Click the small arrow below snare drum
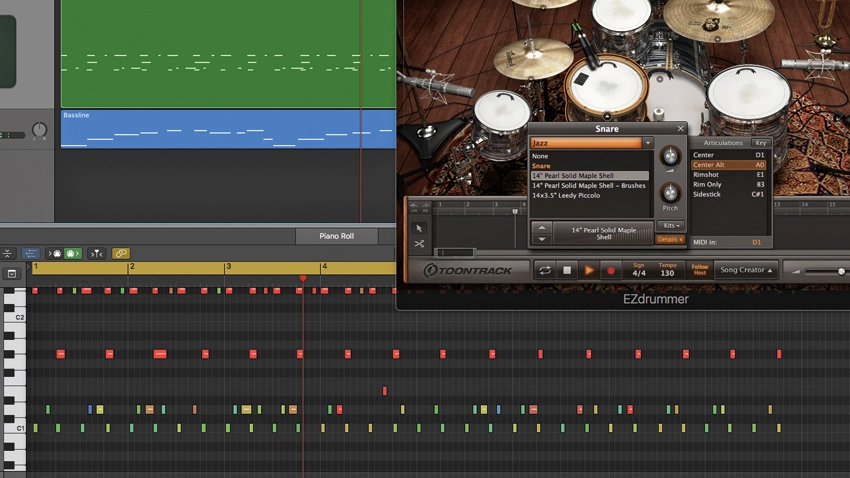This screenshot has height=478, width=850. point(607,116)
